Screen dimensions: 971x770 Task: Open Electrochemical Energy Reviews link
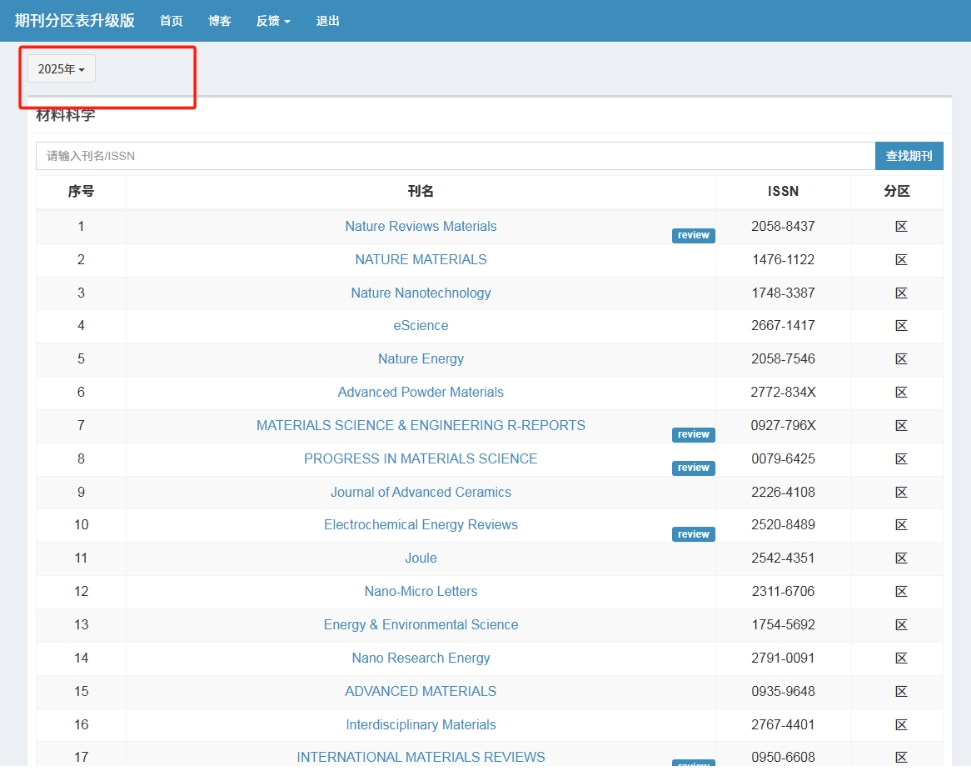pyautogui.click(x=420, y=525)
